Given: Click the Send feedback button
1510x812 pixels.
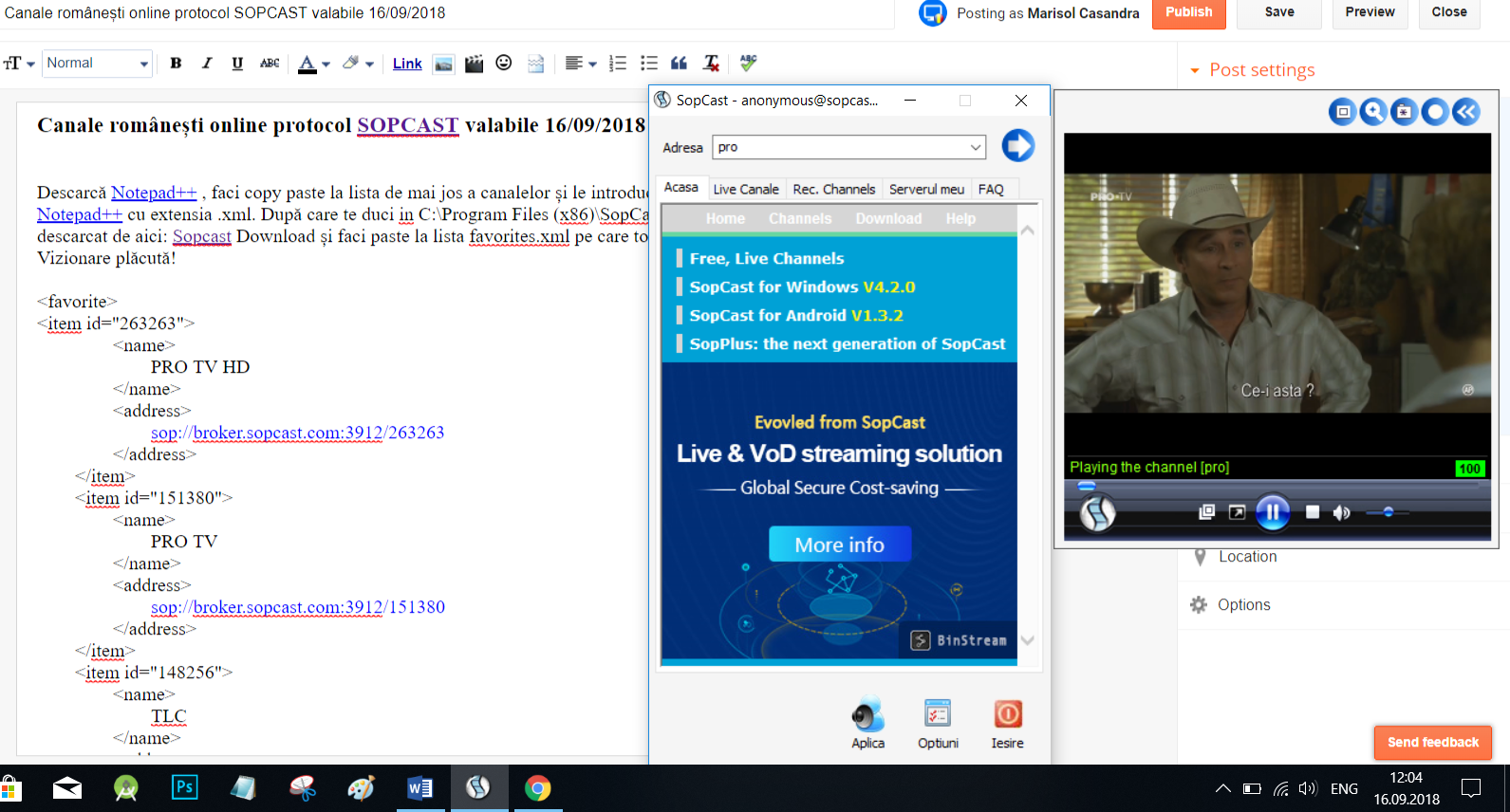Looking at the screenshot, I should click(1433, 743).
